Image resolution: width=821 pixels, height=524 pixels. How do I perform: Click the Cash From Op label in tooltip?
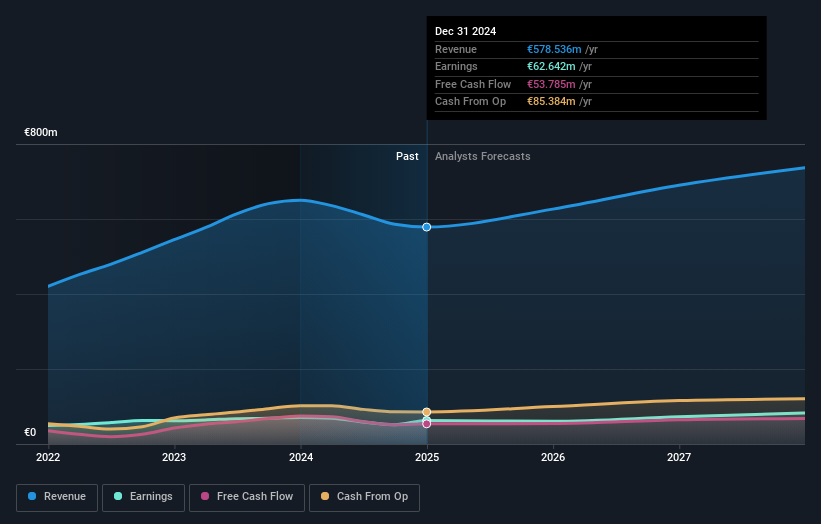pyautogui.click(x=471, y=102)
